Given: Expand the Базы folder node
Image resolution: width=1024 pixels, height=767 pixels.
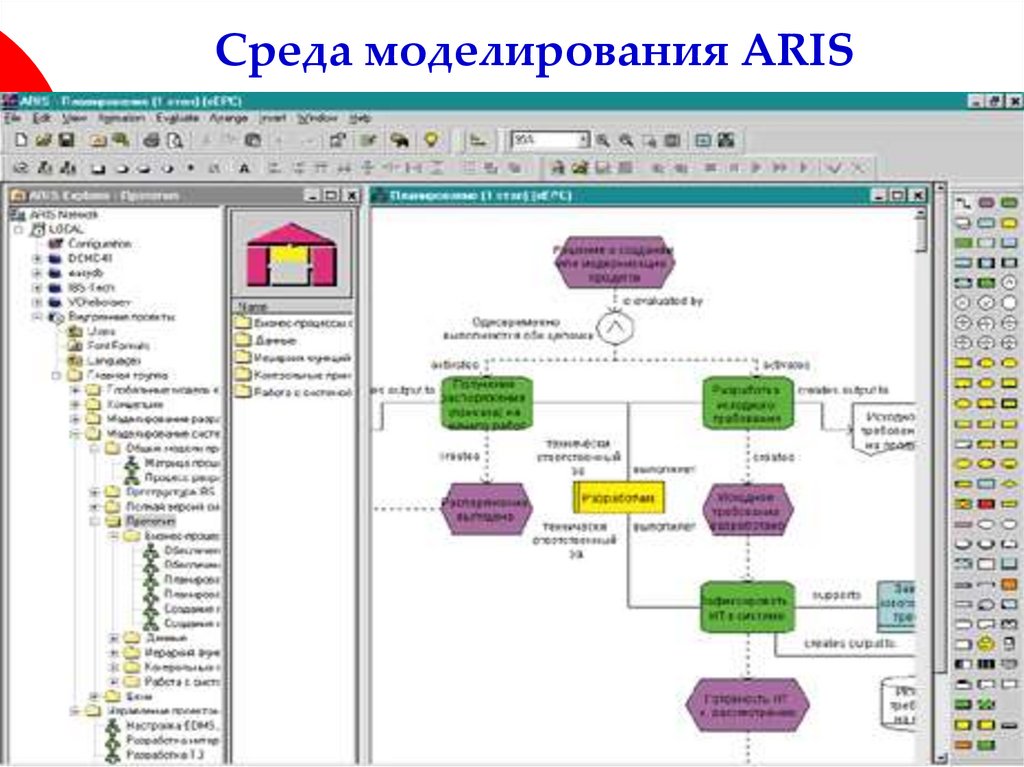Looking at the screenshot, I should click(x=95, y=696).
